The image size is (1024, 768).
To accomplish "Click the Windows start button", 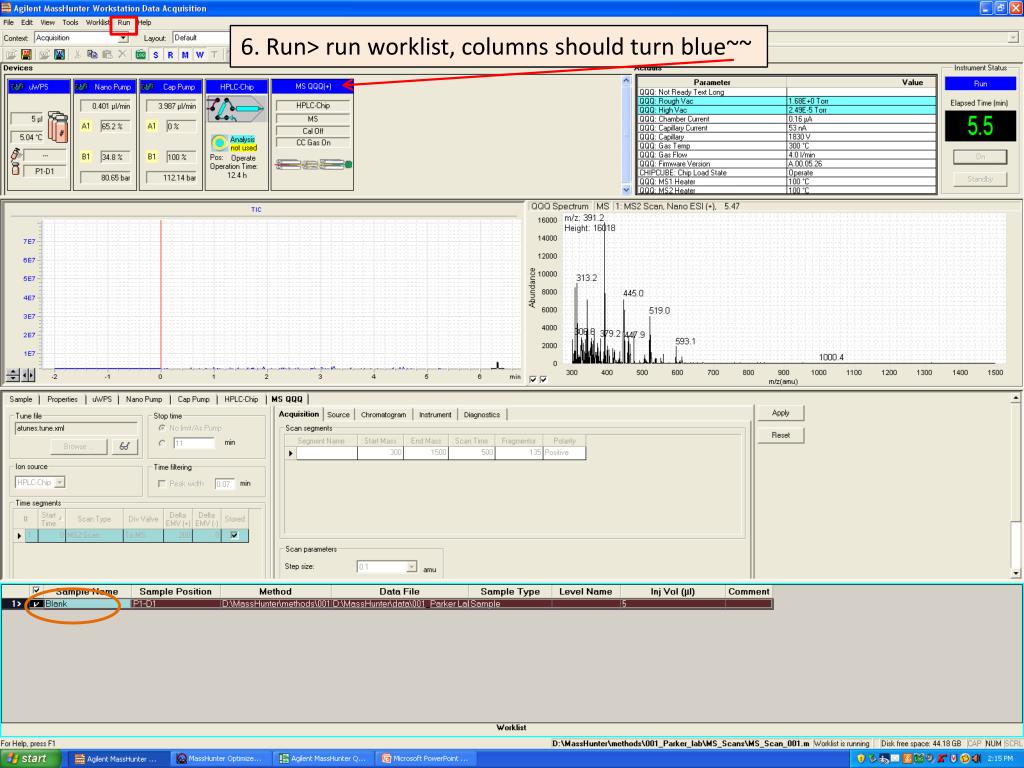I will 30,758.
